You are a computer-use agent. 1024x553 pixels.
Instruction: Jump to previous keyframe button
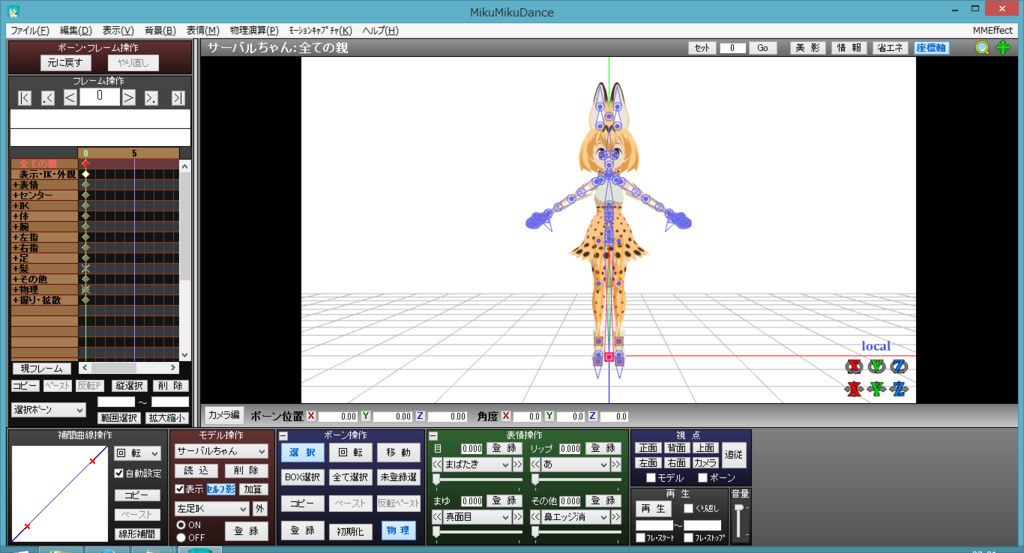click(48, 98)
